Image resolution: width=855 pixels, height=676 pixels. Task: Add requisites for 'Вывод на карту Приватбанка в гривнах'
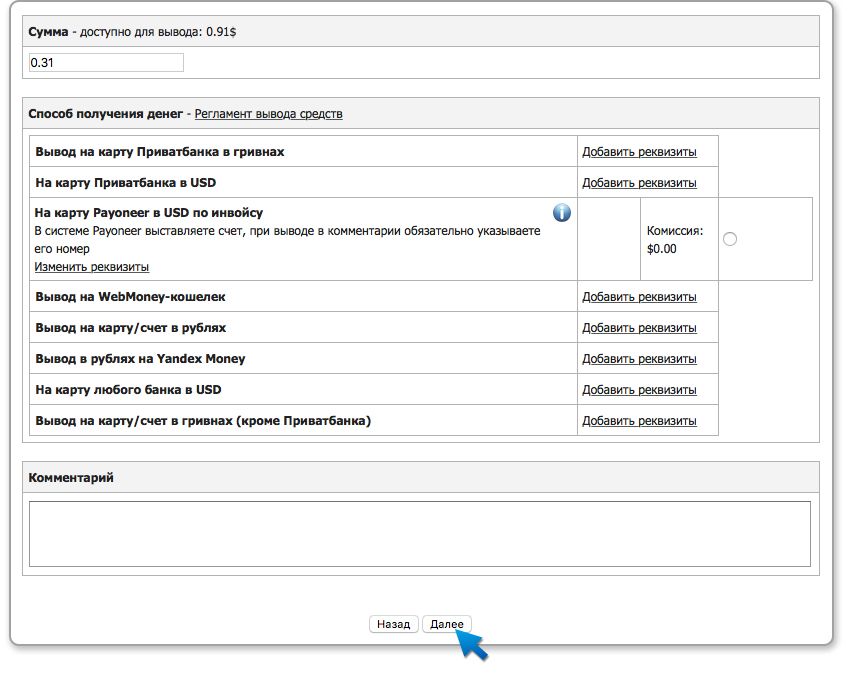coord(639,152)
